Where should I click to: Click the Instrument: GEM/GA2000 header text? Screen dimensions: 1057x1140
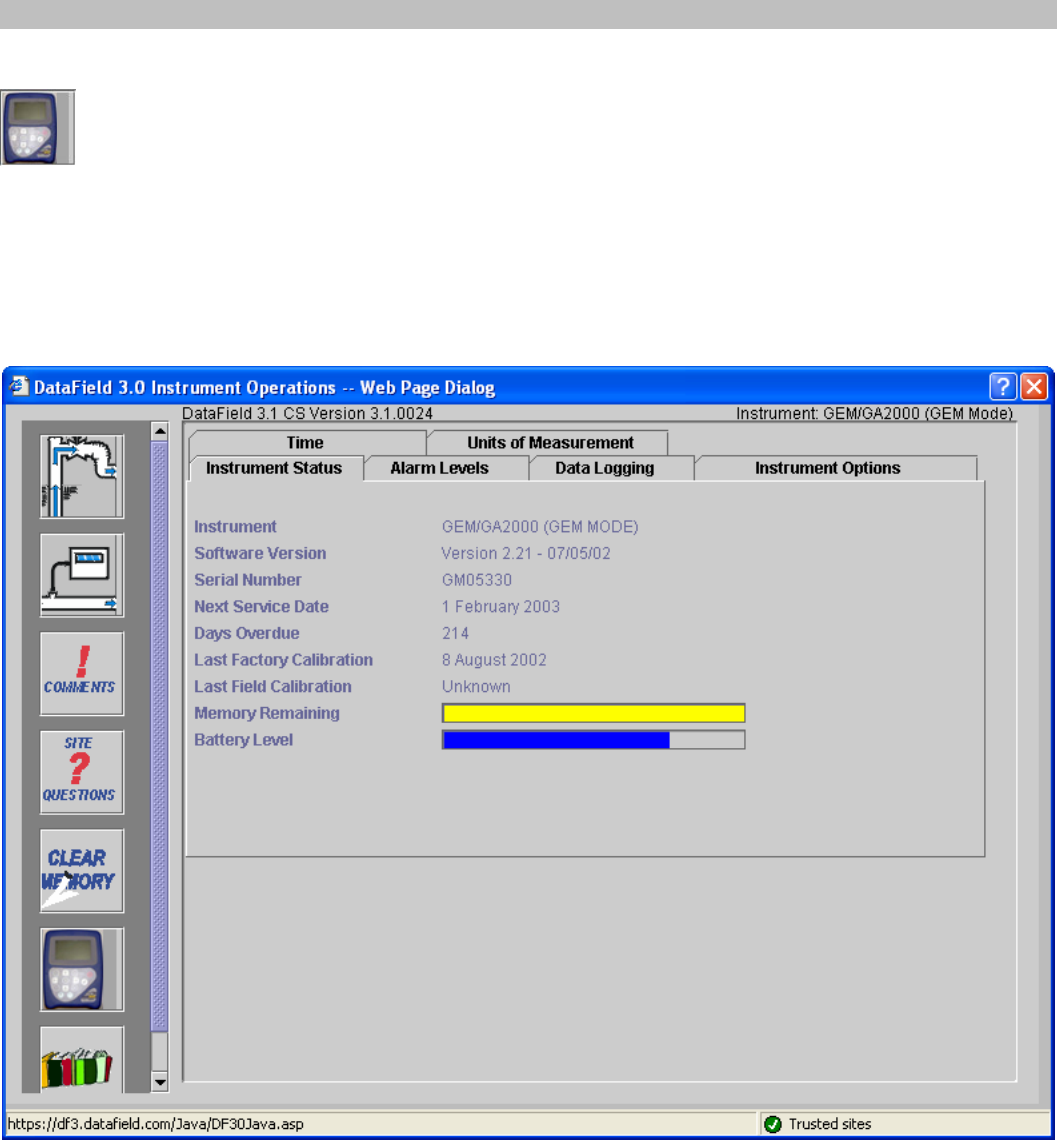(875, 414)
